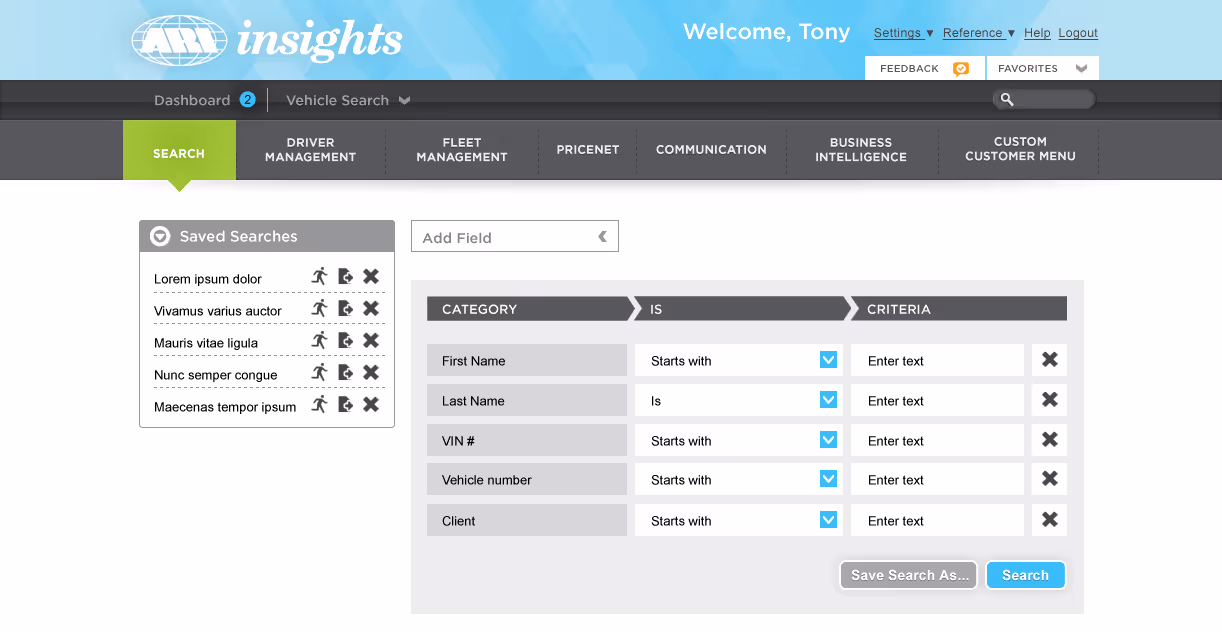Screen dimensions: 1222x632
Task: Click the ARI insights globe logo
Action: click(x=179, y=40)
